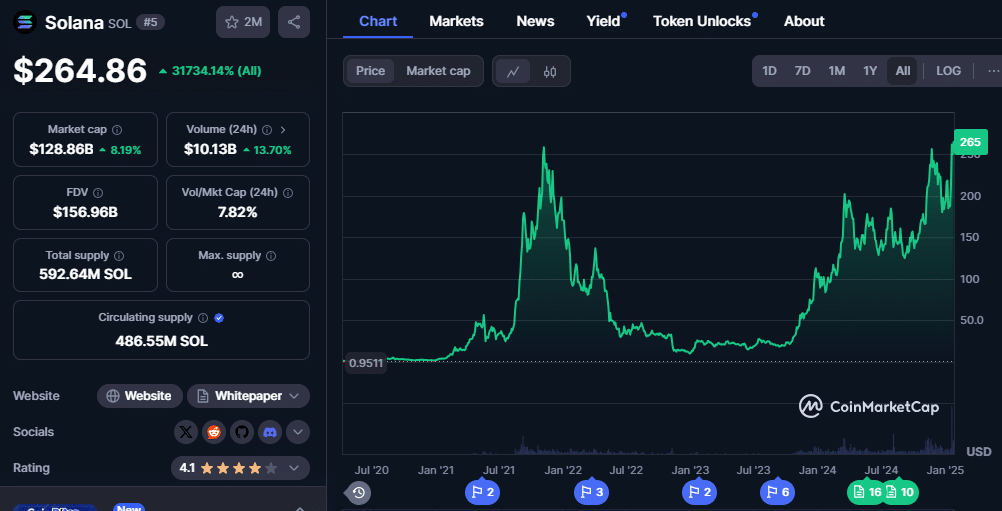
Task: Click the Website button
Action: tap(140, 396)
